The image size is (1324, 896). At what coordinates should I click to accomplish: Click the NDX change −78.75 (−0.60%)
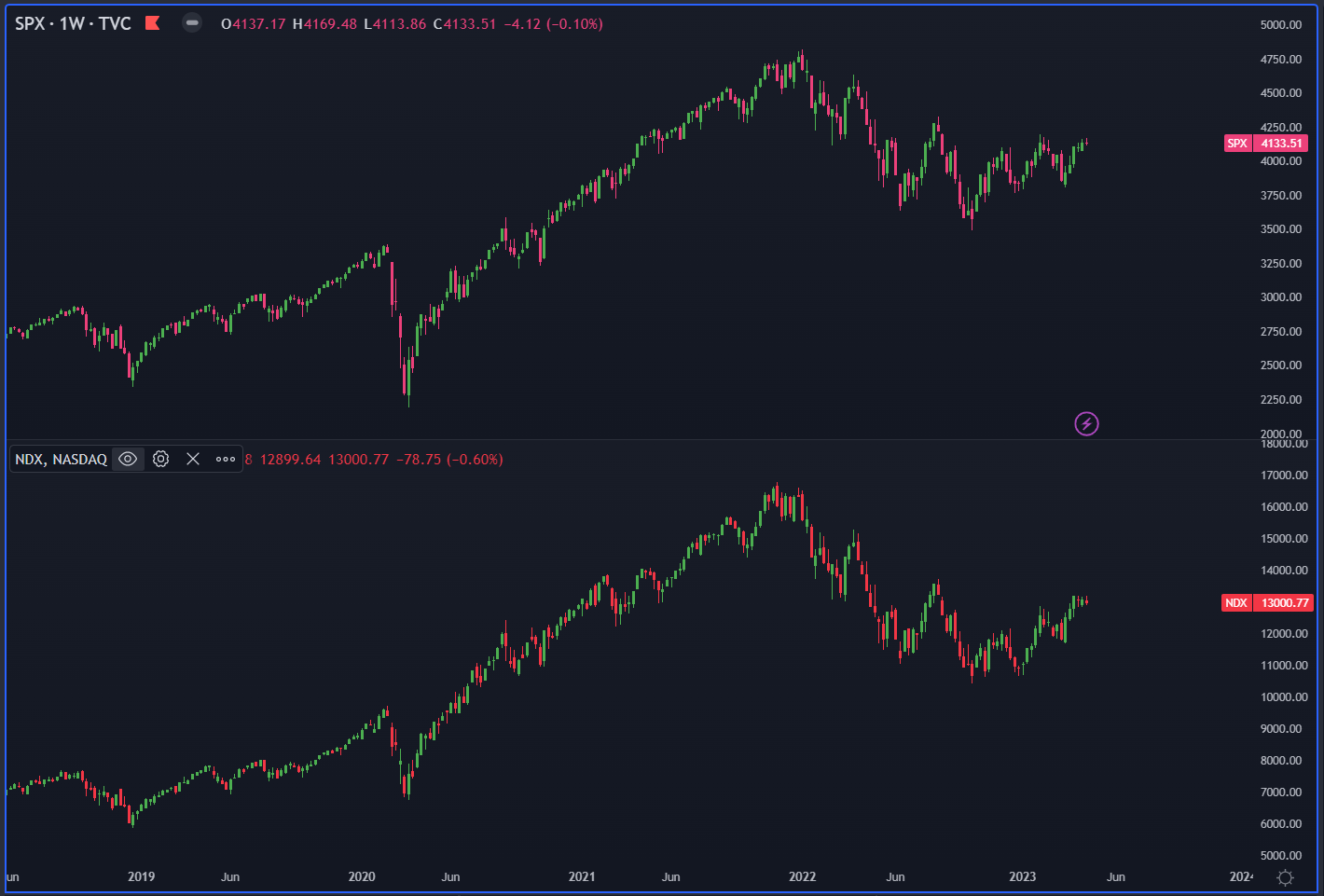tap(449, 460)
